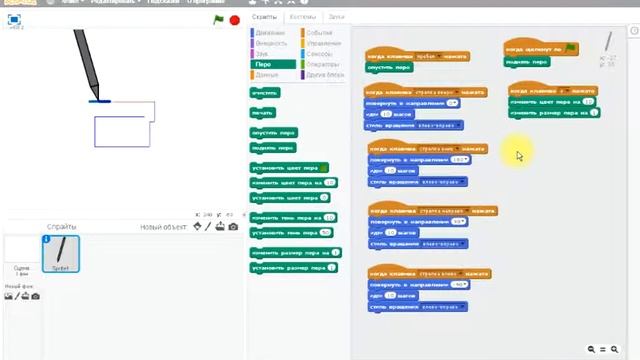The image size is (640, 360).
Task: Click the печать block in the palette
Action: coord(262,113)
